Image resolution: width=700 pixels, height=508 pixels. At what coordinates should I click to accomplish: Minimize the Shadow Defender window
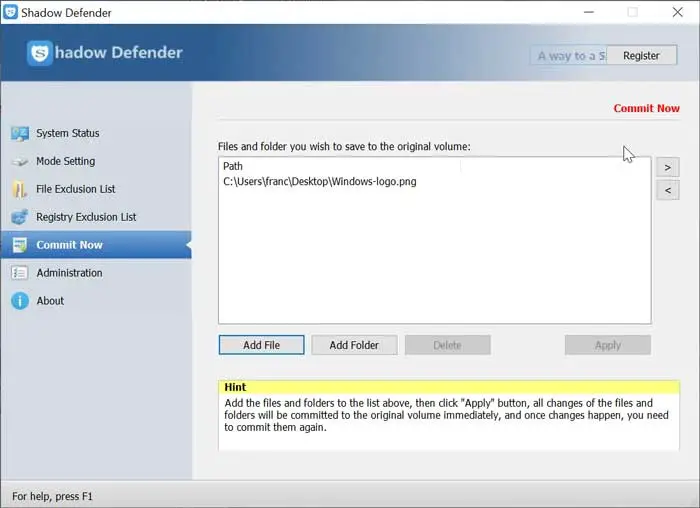click(589, 12)
